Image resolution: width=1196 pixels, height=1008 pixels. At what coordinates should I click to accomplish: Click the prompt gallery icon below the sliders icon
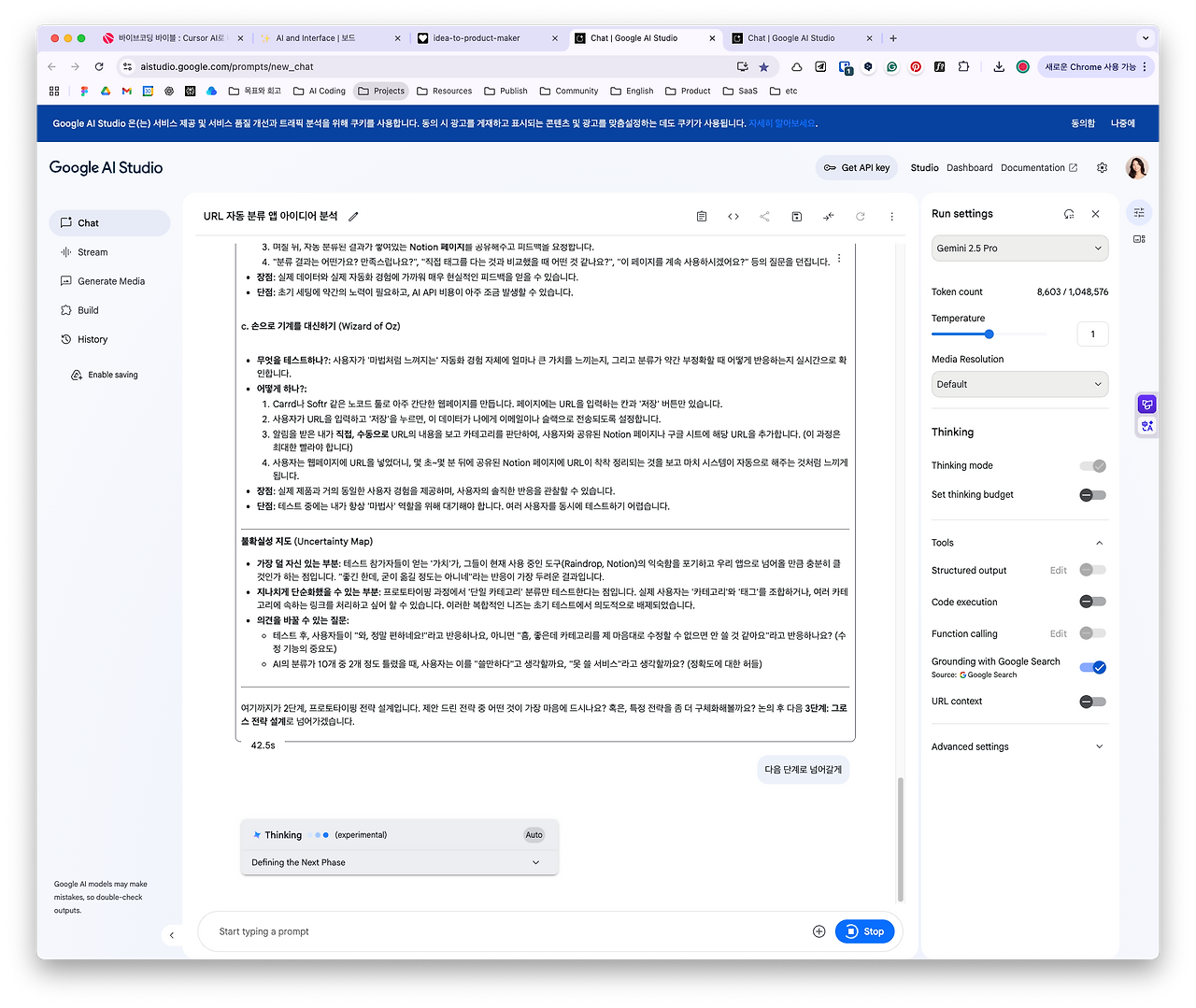click(1139, 239)
